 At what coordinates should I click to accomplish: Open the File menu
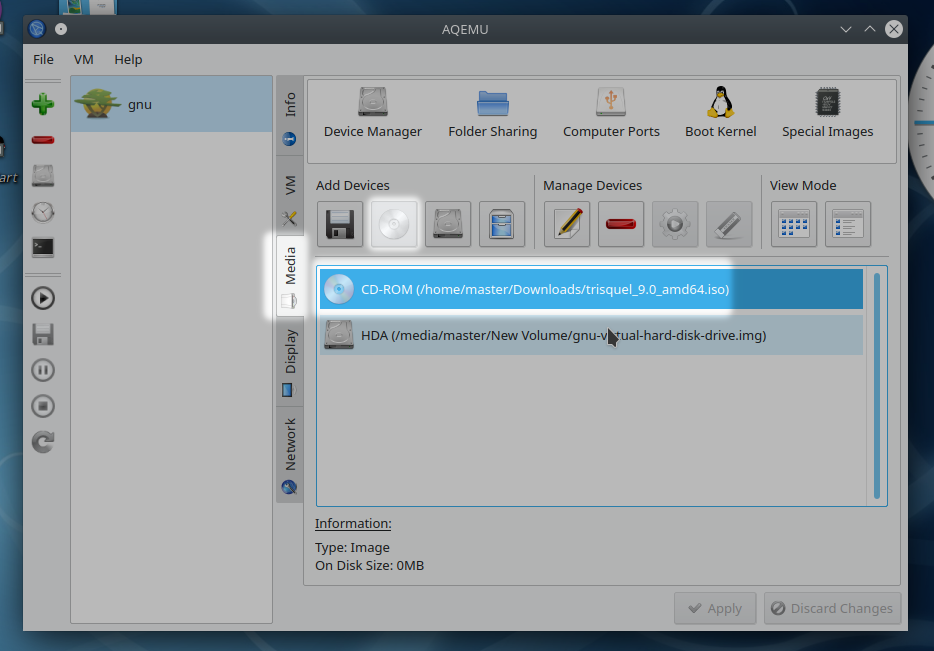pos(43,60)
